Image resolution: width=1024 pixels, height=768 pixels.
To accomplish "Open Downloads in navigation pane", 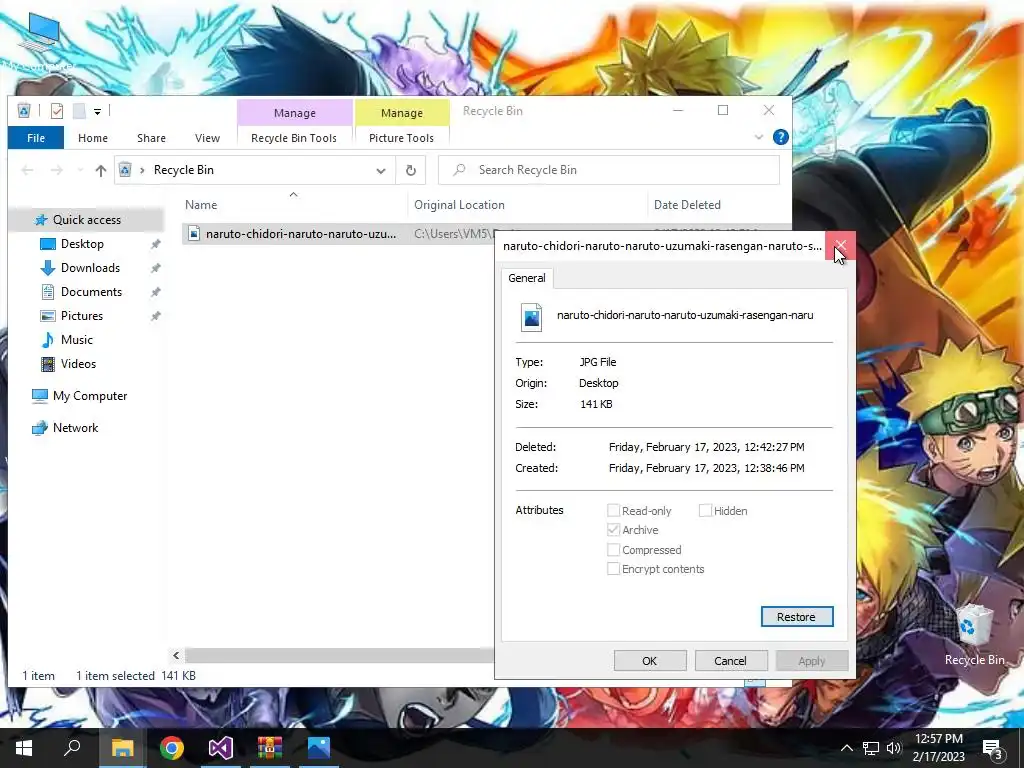I will (x=90, y=268).
